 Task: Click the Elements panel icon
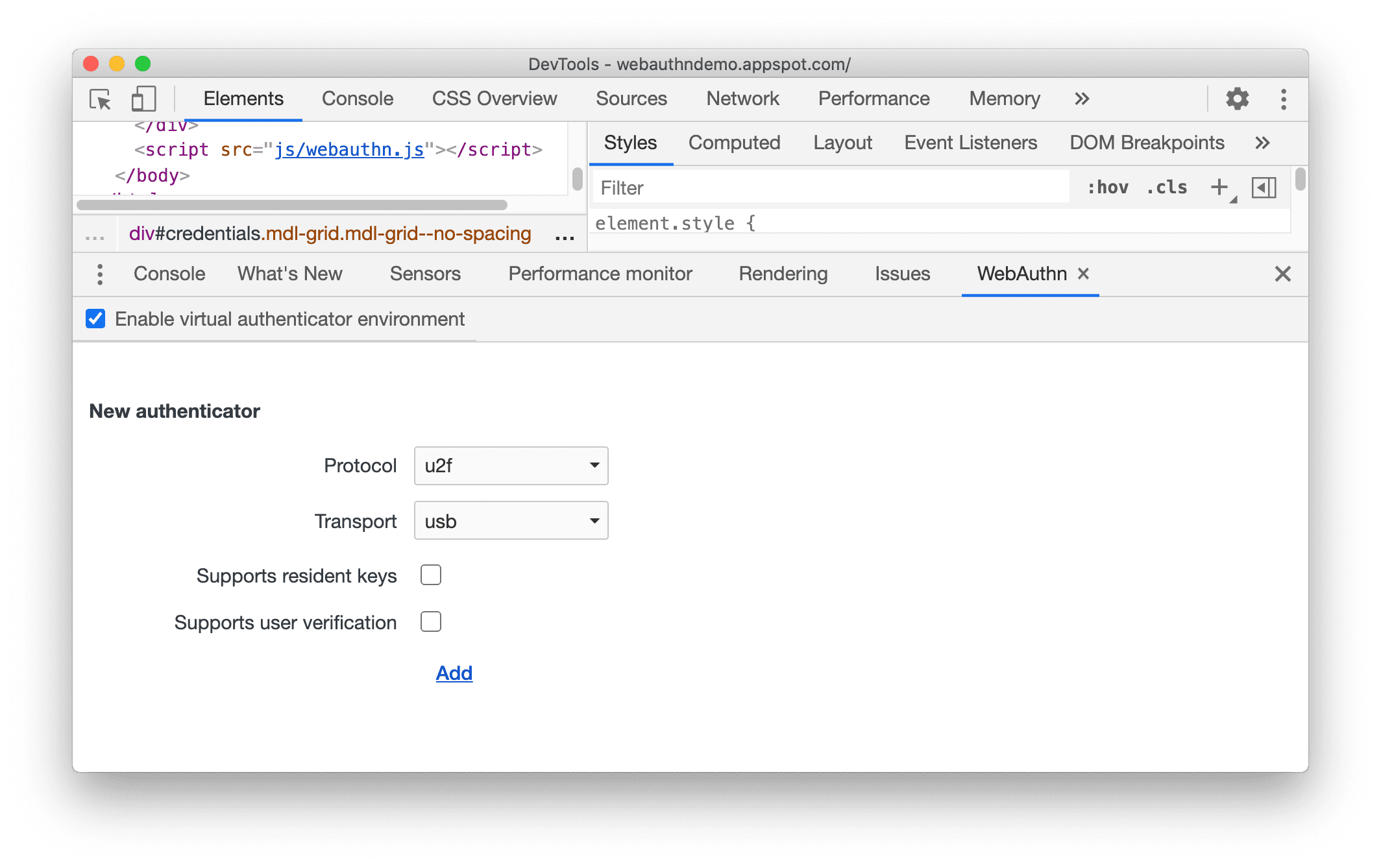click(x=244, y=99)
